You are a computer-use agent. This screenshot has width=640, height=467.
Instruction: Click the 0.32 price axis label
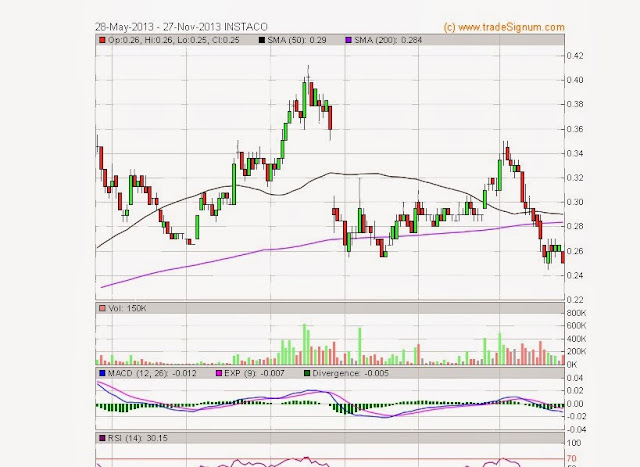click(575, 178)
